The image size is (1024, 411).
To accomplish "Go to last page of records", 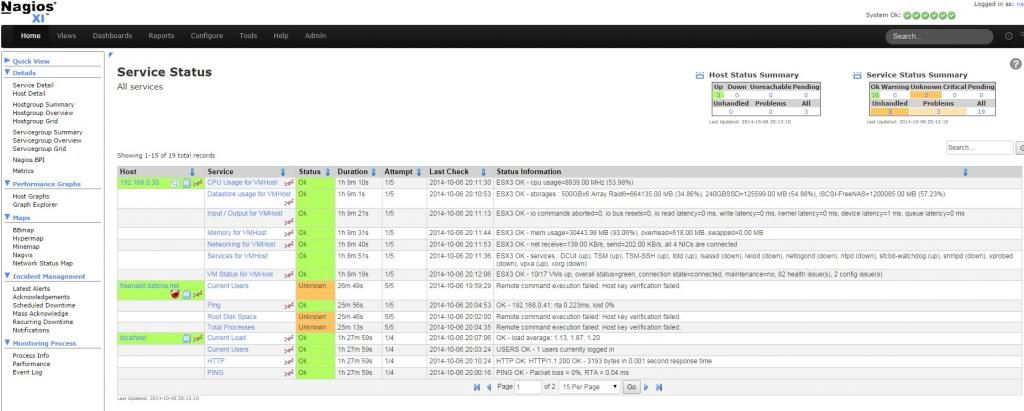I will [x=659, y=386].
